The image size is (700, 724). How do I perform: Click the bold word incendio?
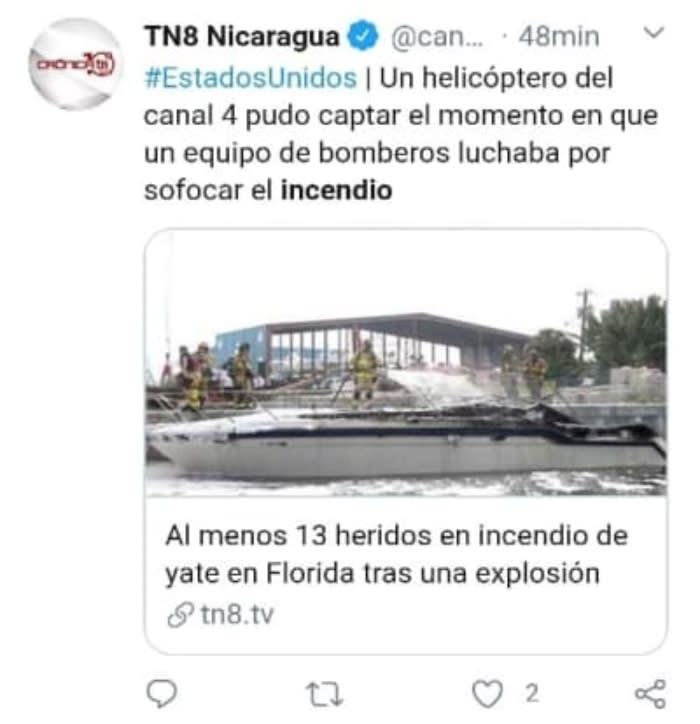coord(337,190)
